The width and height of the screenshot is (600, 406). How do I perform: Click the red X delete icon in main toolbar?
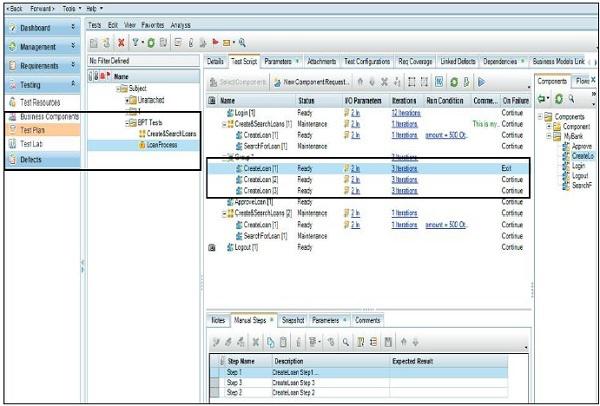pyautogui.click(x=121, y=43)
